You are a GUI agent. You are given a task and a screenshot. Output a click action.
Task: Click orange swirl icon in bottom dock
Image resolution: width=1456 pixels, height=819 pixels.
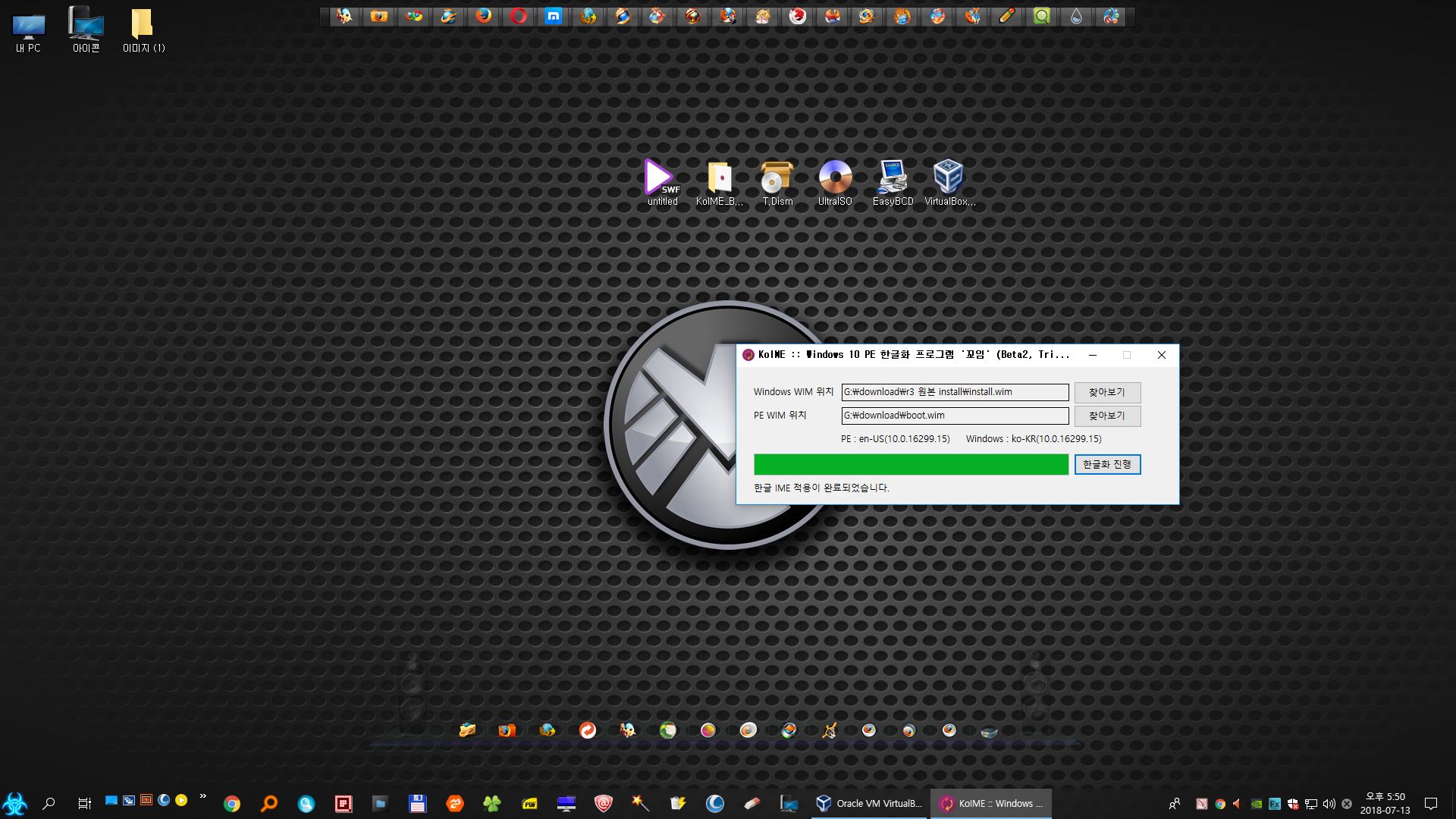[x=588, y=730]
